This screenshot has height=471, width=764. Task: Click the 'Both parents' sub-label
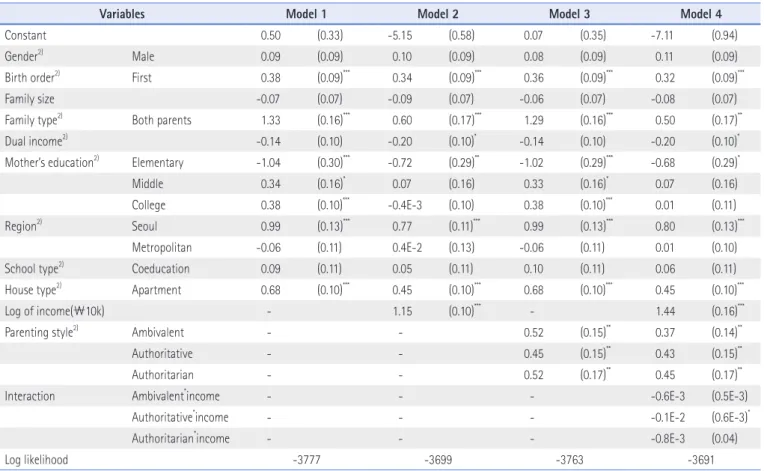click(161, 120)
